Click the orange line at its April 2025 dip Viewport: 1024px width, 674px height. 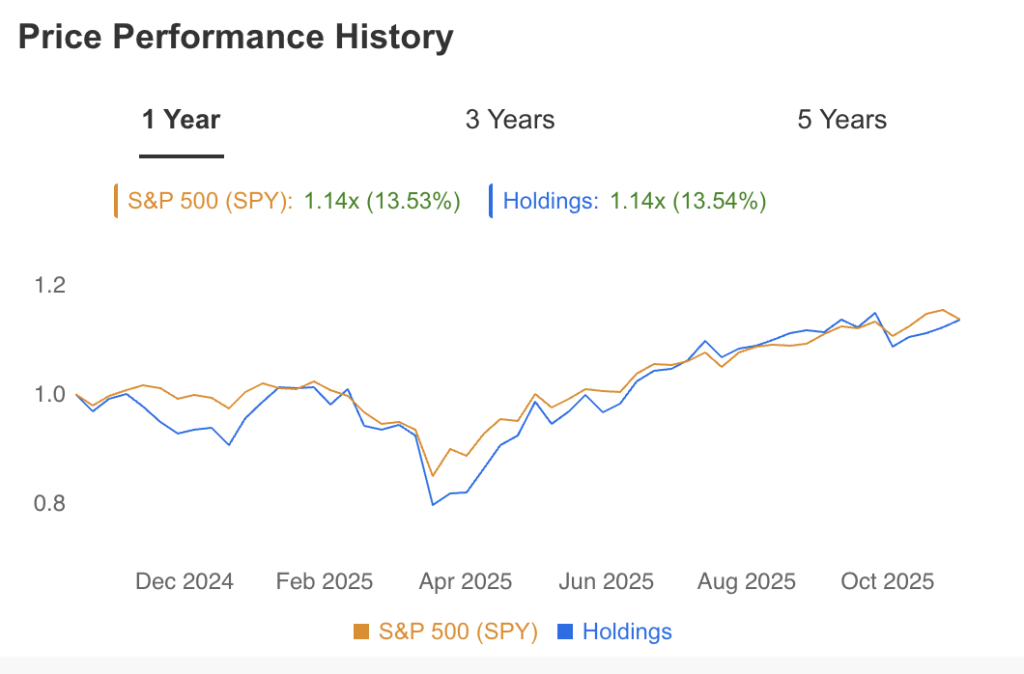point(435,473)
